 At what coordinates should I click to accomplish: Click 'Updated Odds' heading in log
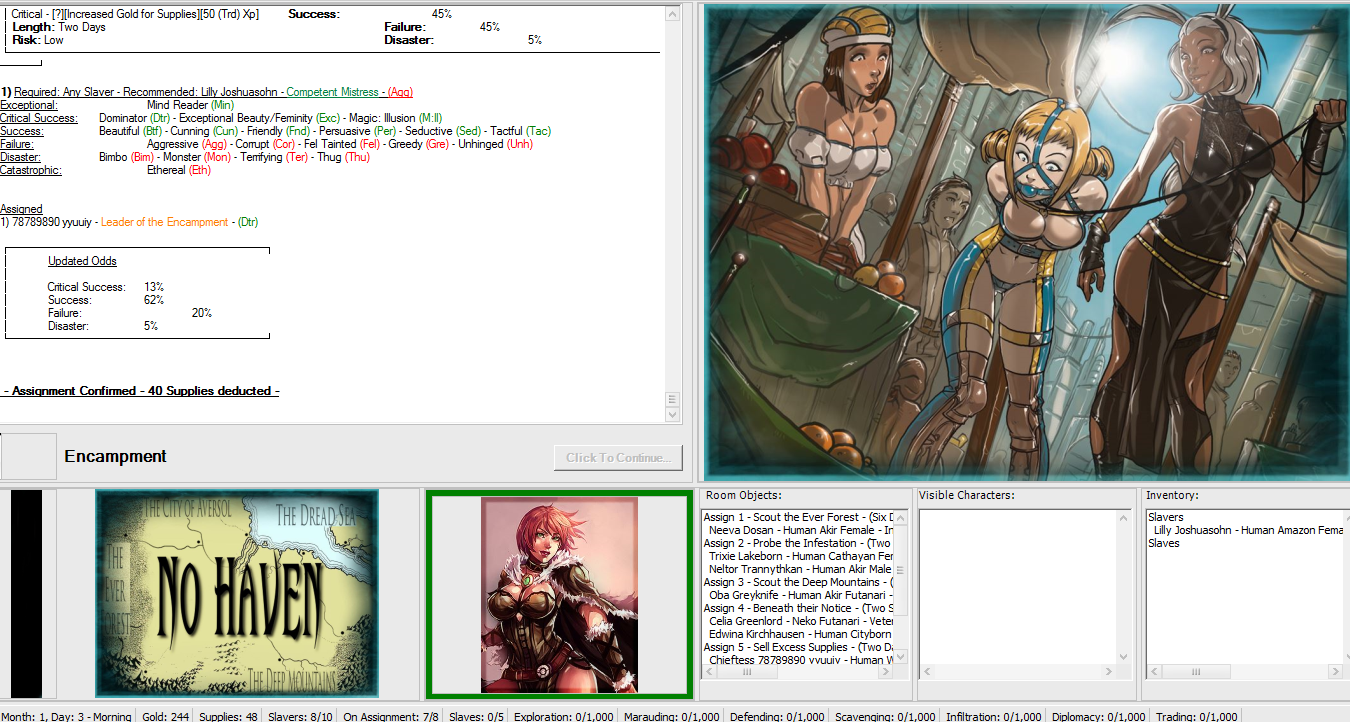[x=82, y=261]
